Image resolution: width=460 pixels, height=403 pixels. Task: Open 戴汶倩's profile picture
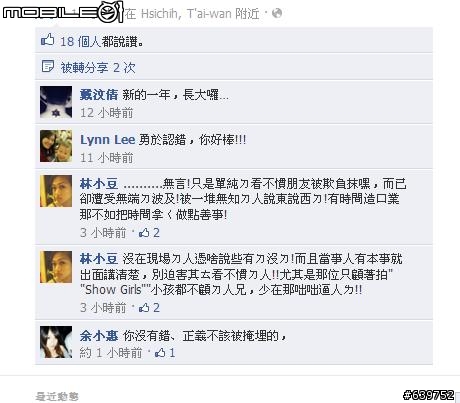coord(56,102)
